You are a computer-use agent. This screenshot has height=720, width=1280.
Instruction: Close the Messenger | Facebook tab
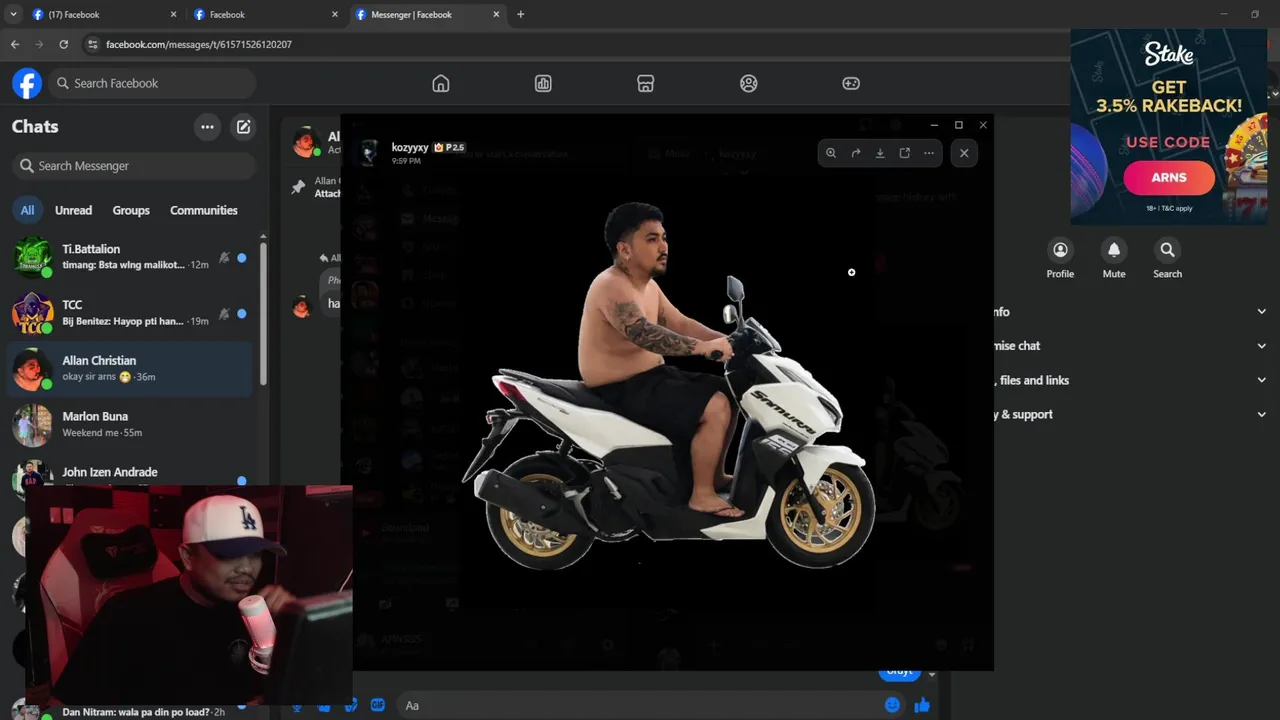tap(496, 14)
